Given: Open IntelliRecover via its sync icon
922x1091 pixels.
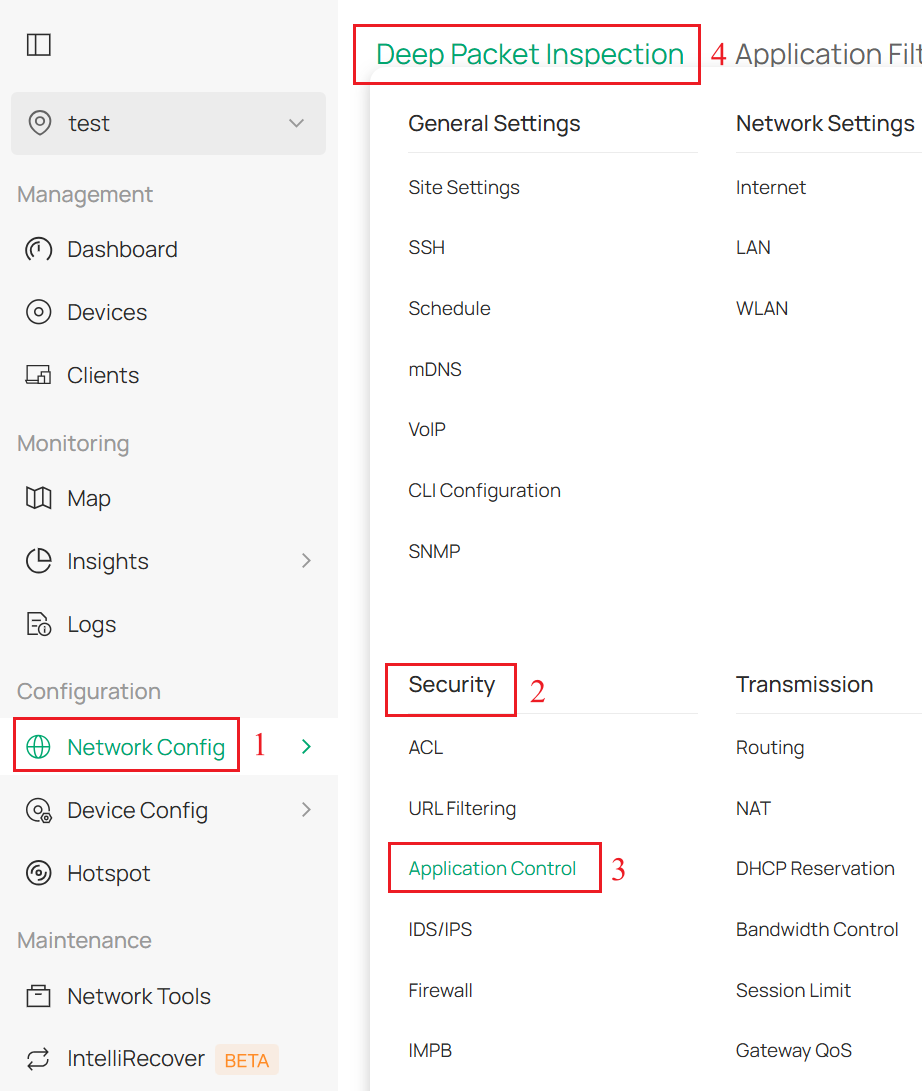Looking at the screenshot, I should point(37,1059).
